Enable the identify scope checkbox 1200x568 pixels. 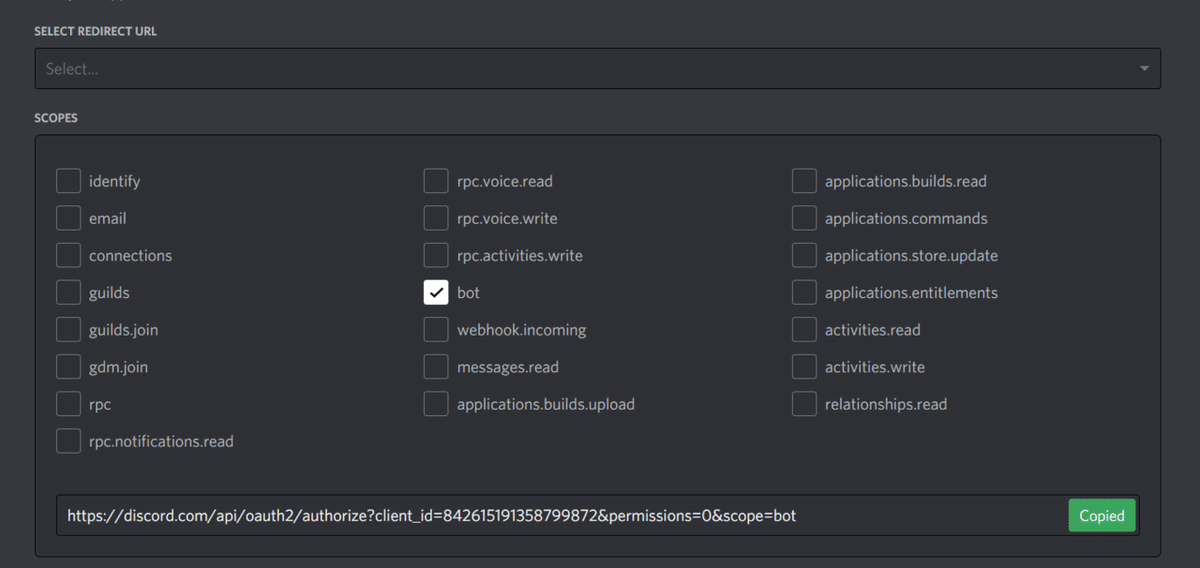pyautogui.click(x=68, y=181)
